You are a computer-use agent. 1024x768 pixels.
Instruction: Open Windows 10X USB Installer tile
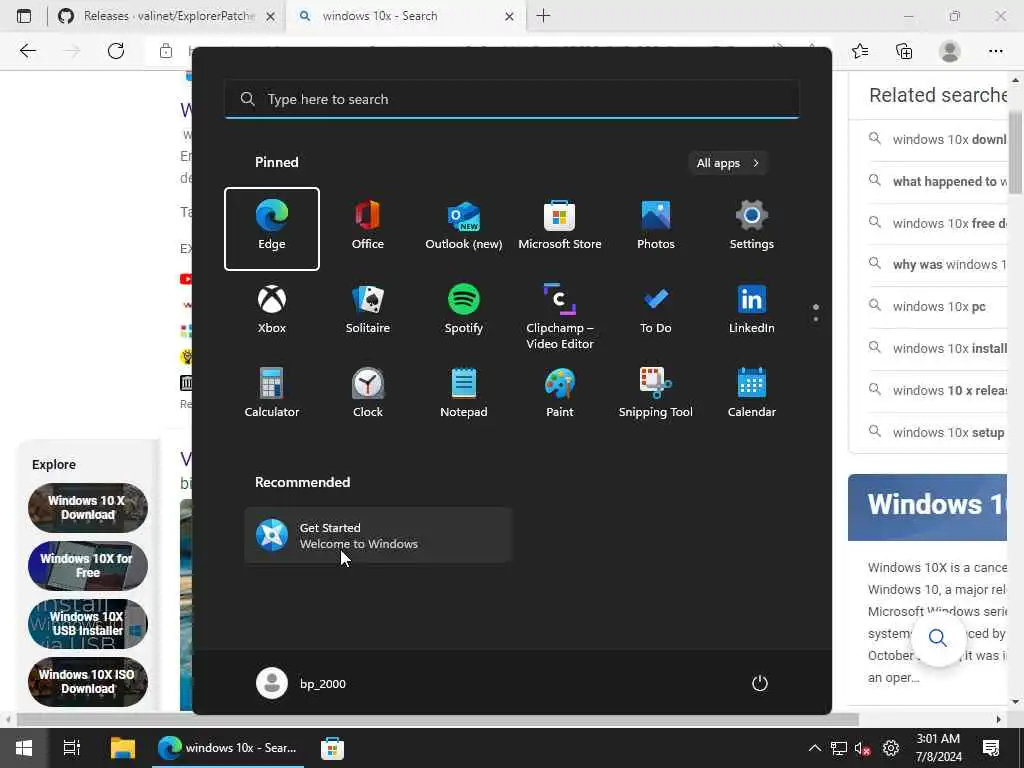click(x=88, y=624)
